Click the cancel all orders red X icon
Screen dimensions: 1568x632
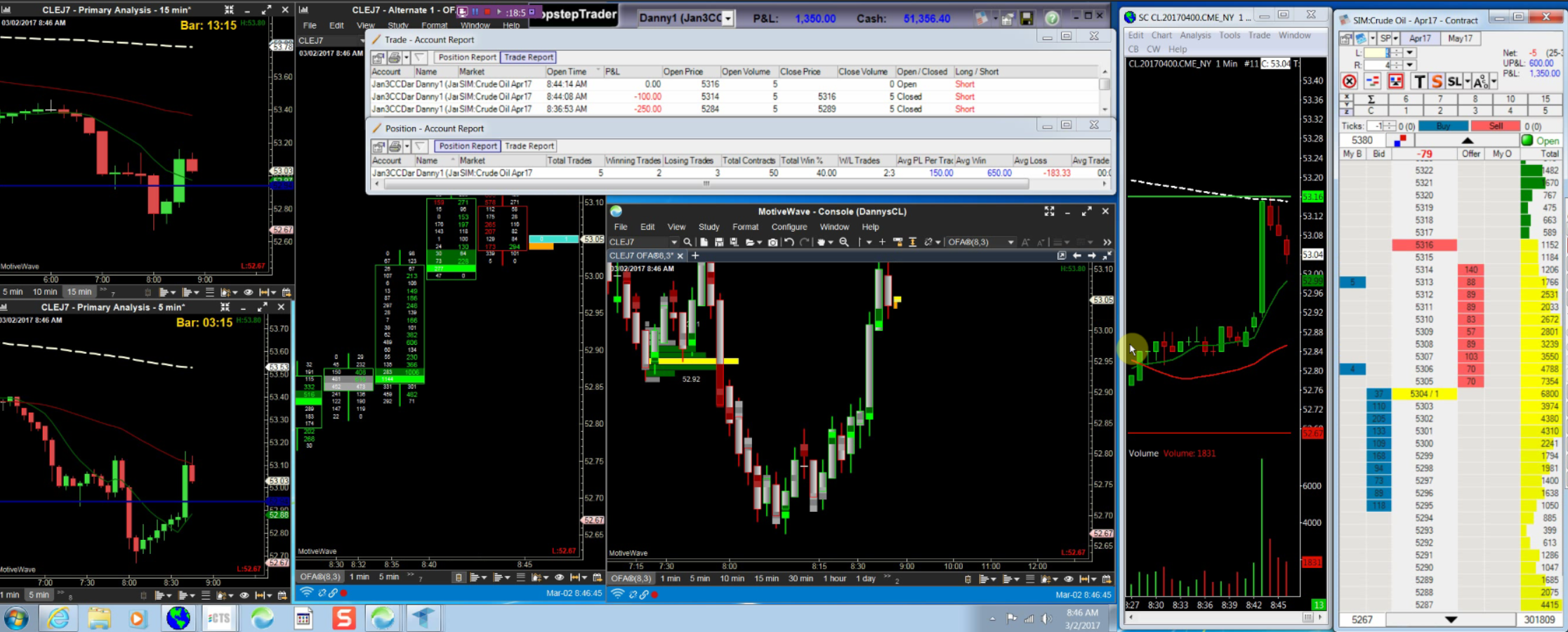[x=1349, y=81]
